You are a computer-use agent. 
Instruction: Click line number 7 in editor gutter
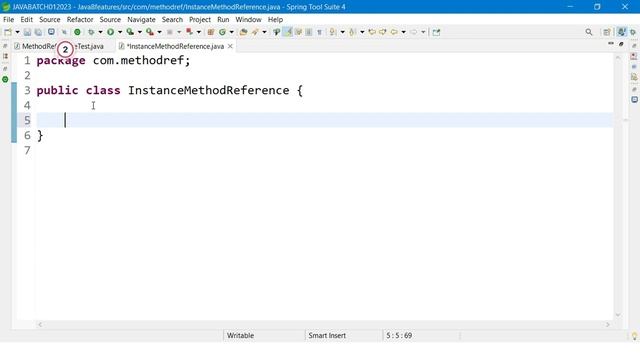click(x=27, y=150)
